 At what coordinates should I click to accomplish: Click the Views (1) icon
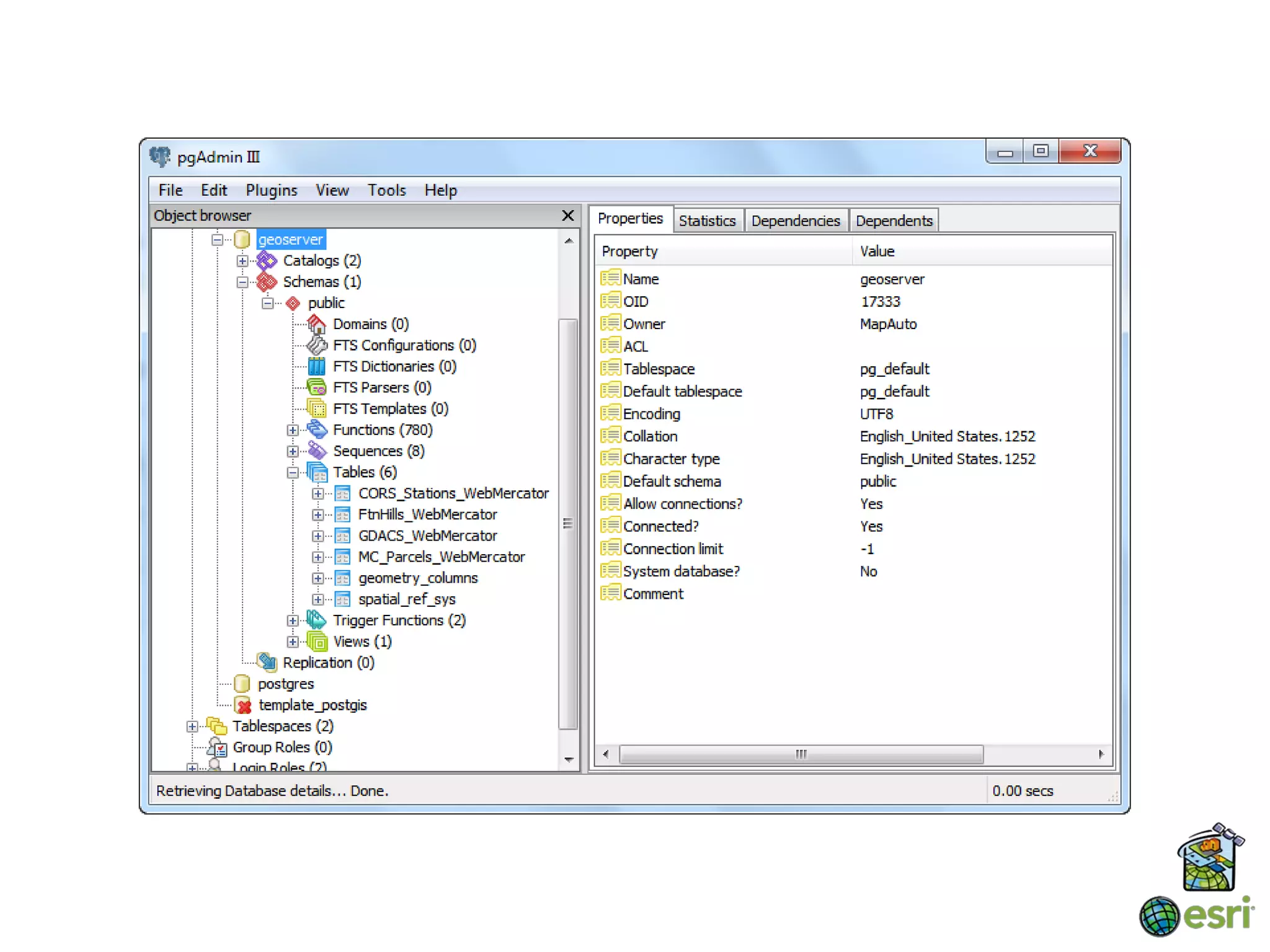pyautogui.click(x=317, y=641)
